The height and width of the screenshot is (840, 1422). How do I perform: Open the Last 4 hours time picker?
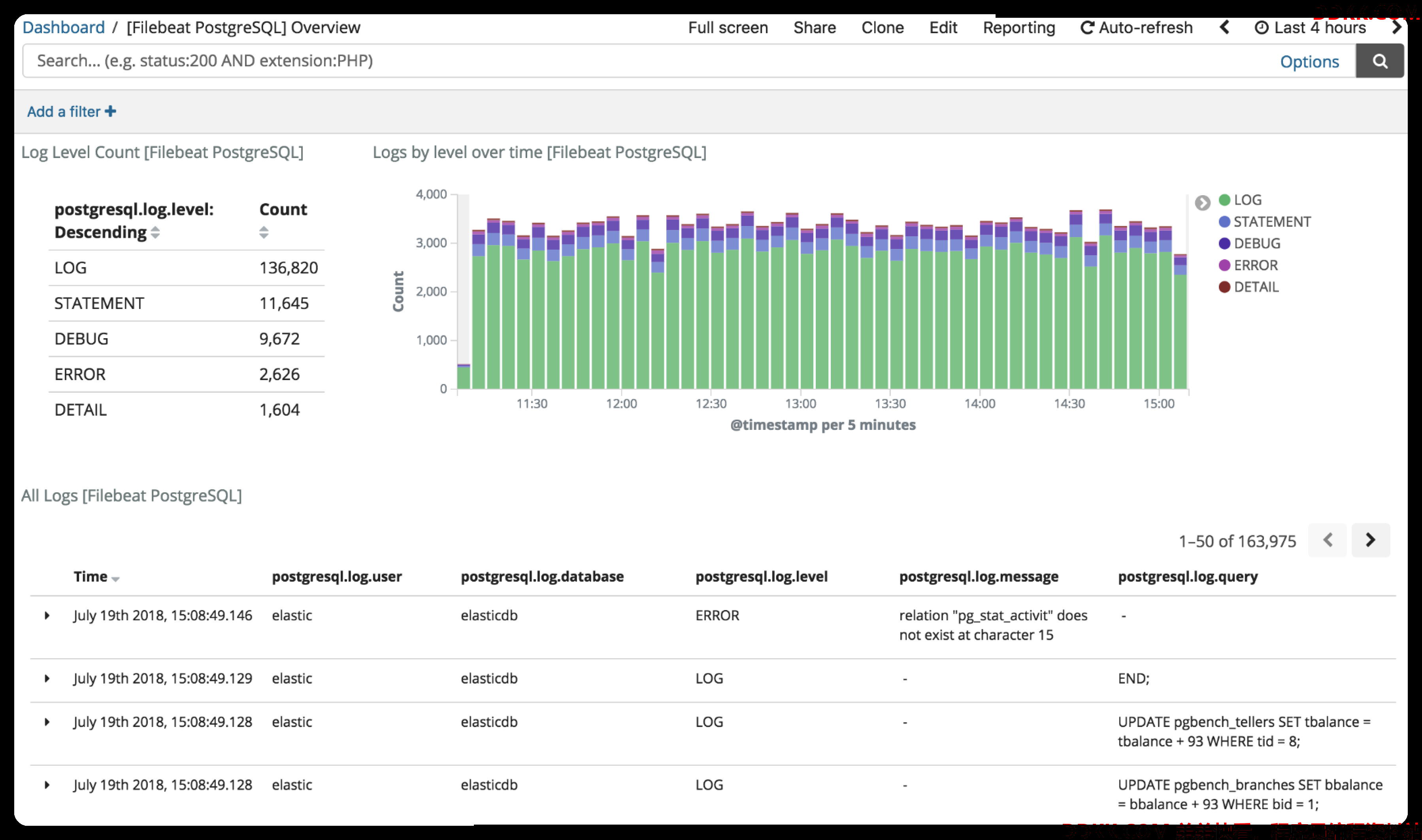click(1310, 28)
